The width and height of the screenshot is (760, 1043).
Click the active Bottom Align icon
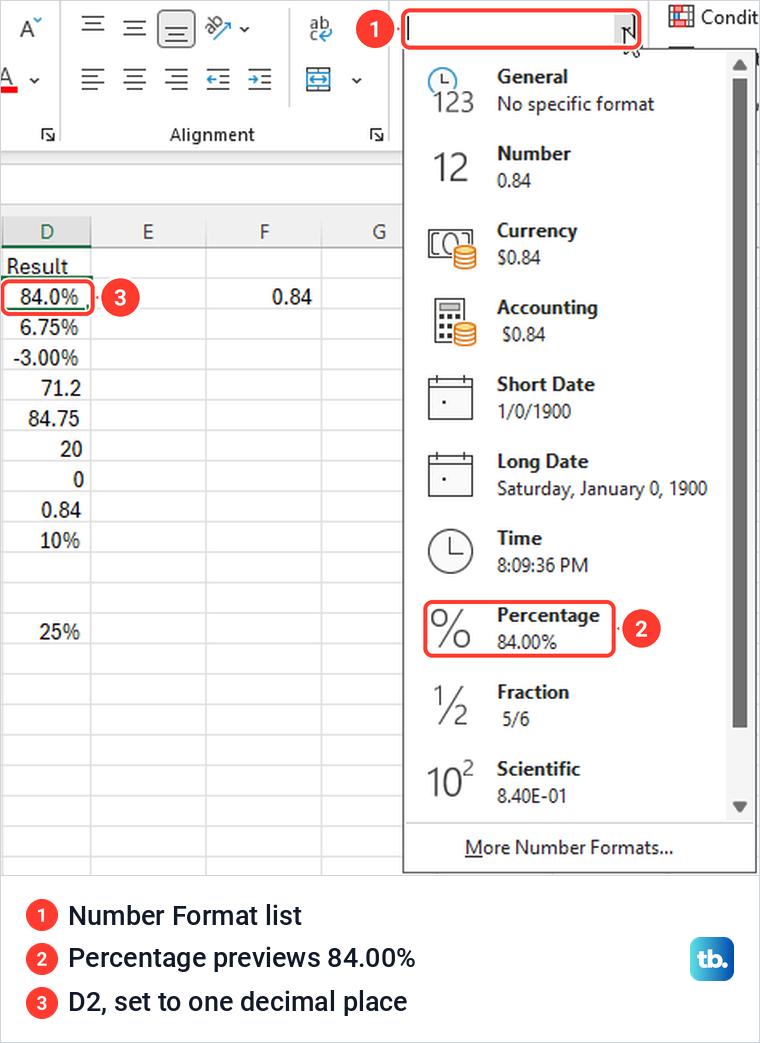point(176,29)
